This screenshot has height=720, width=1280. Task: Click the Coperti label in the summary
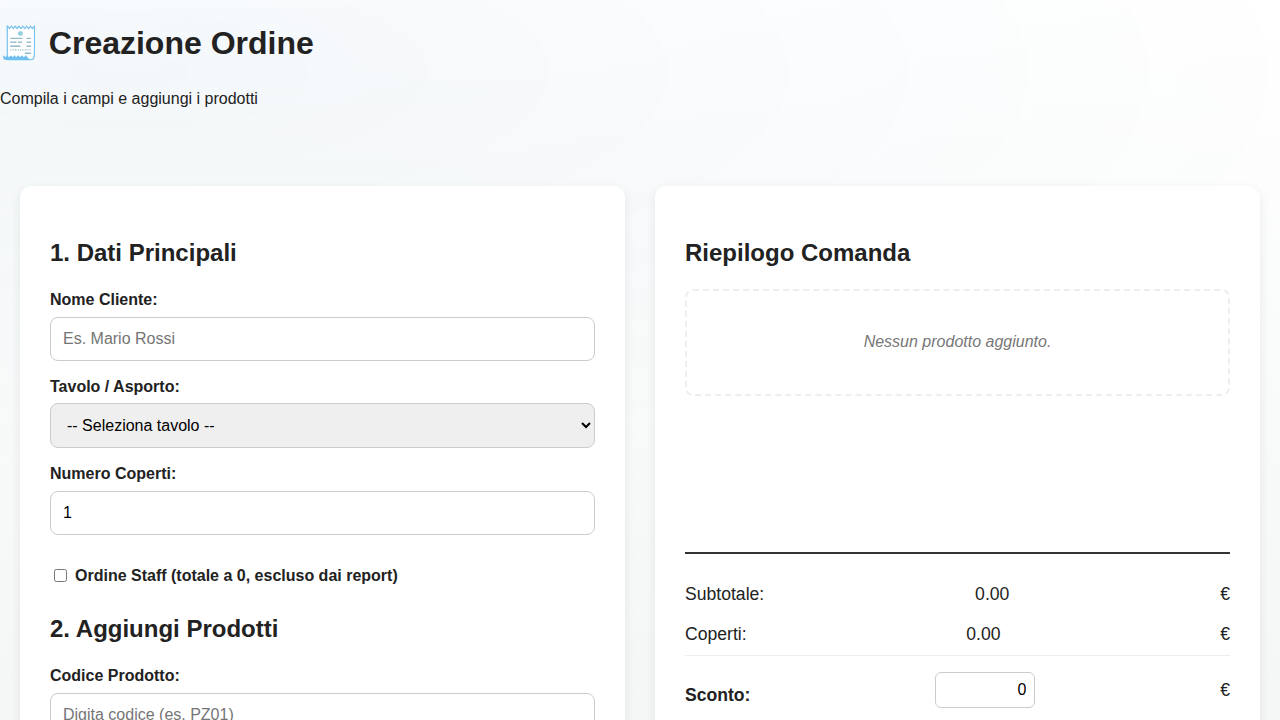715,634
